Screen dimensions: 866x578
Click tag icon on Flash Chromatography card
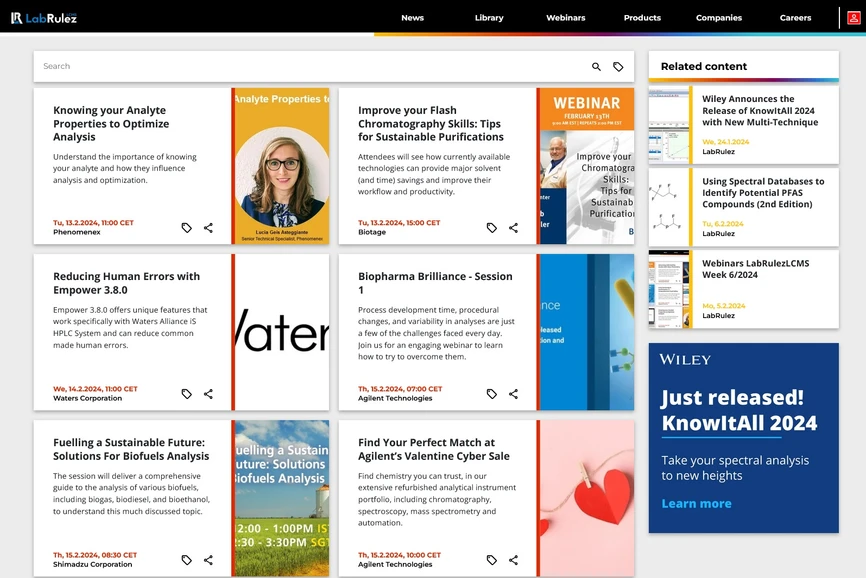tap(492, 227)
